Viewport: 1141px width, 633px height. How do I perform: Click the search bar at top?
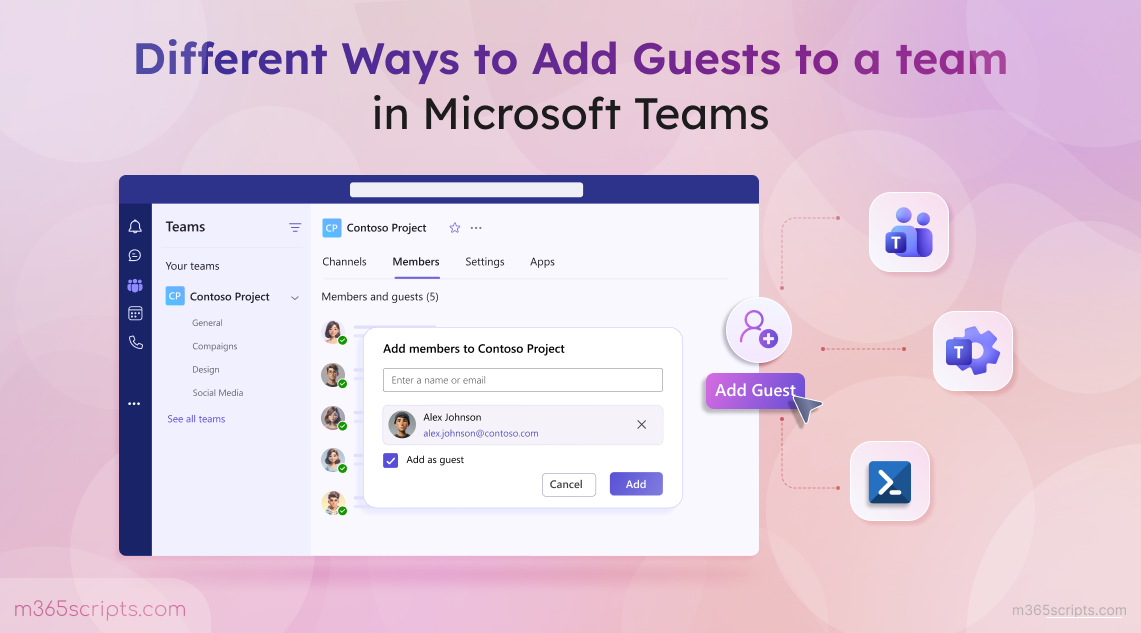click(466, 190)
